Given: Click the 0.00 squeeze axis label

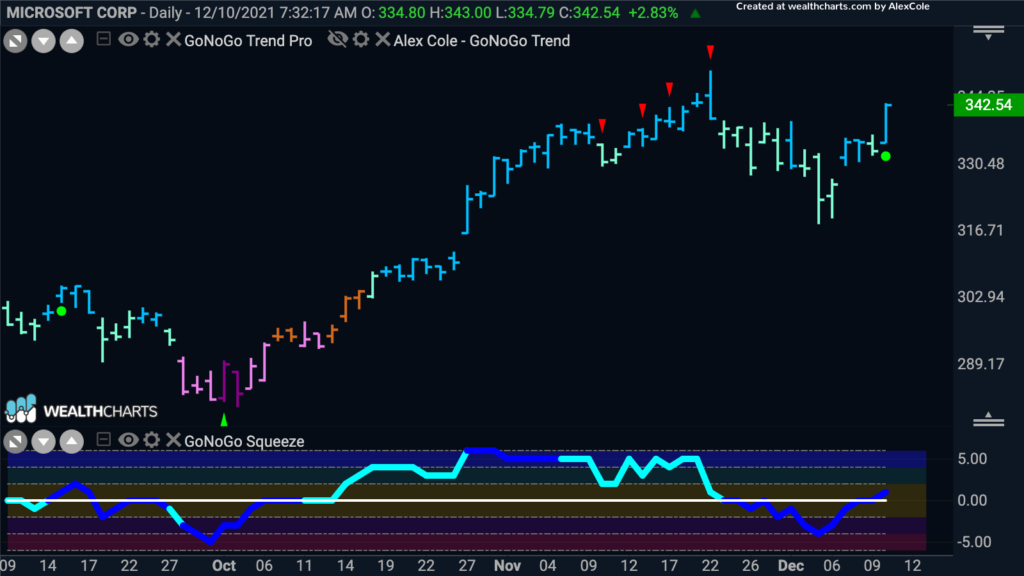Looking at the screenshot, I should pyautogui.click(x=972, y=501).
